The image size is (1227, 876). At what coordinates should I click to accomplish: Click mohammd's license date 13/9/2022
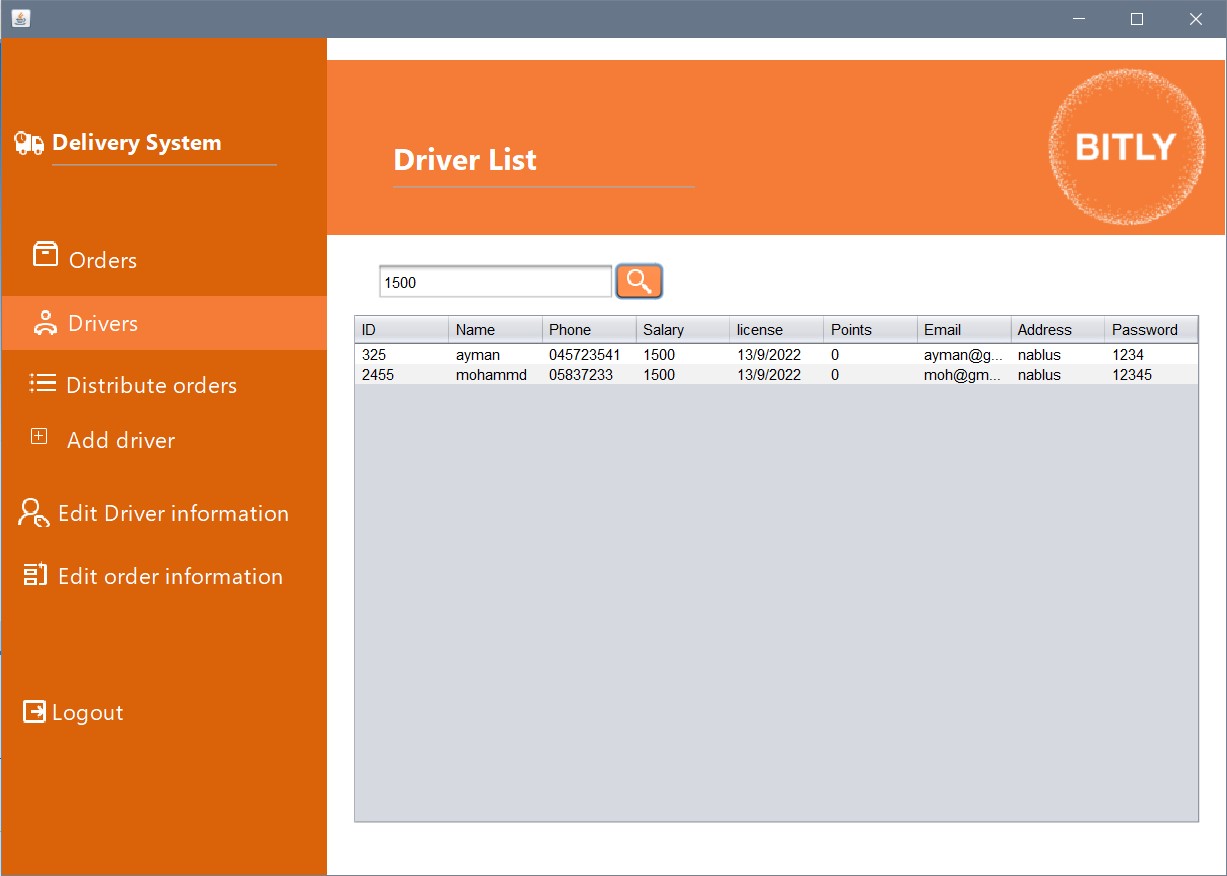pyautogui.click(x=777, y=375)
